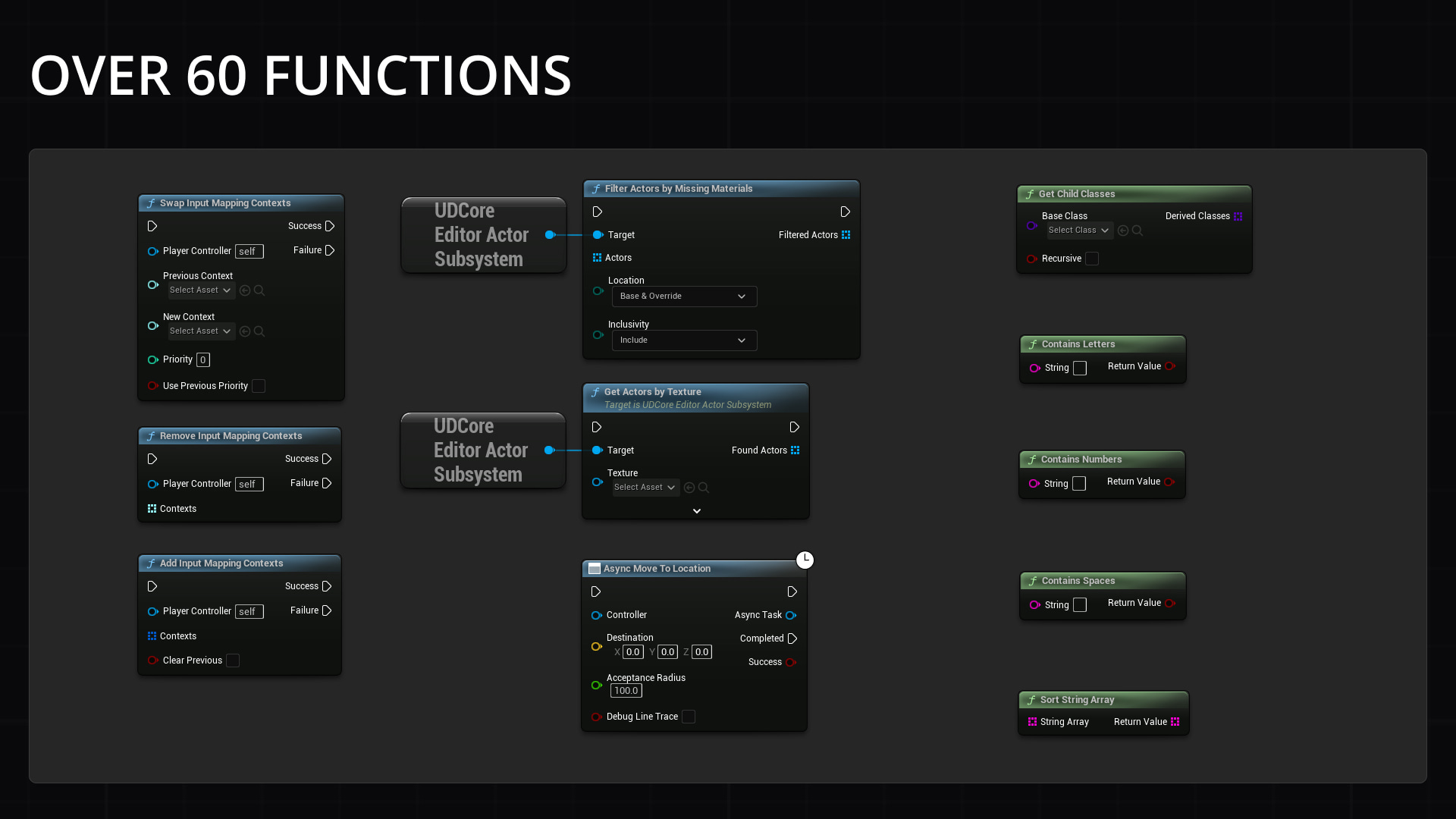Image resolution: width=1456 pixels, height=819 pixels.
Task: Click the Acceptance Radius value field
Action: [x=626, y=690]
